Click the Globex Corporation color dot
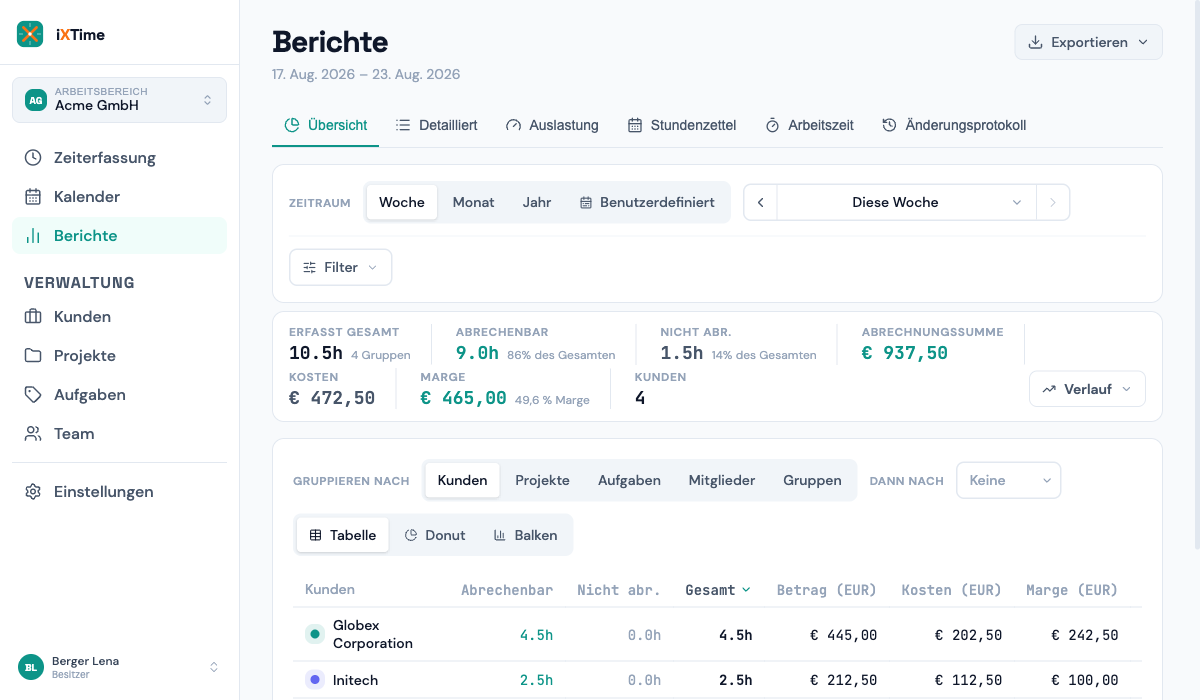 click(x=315, y=634)
